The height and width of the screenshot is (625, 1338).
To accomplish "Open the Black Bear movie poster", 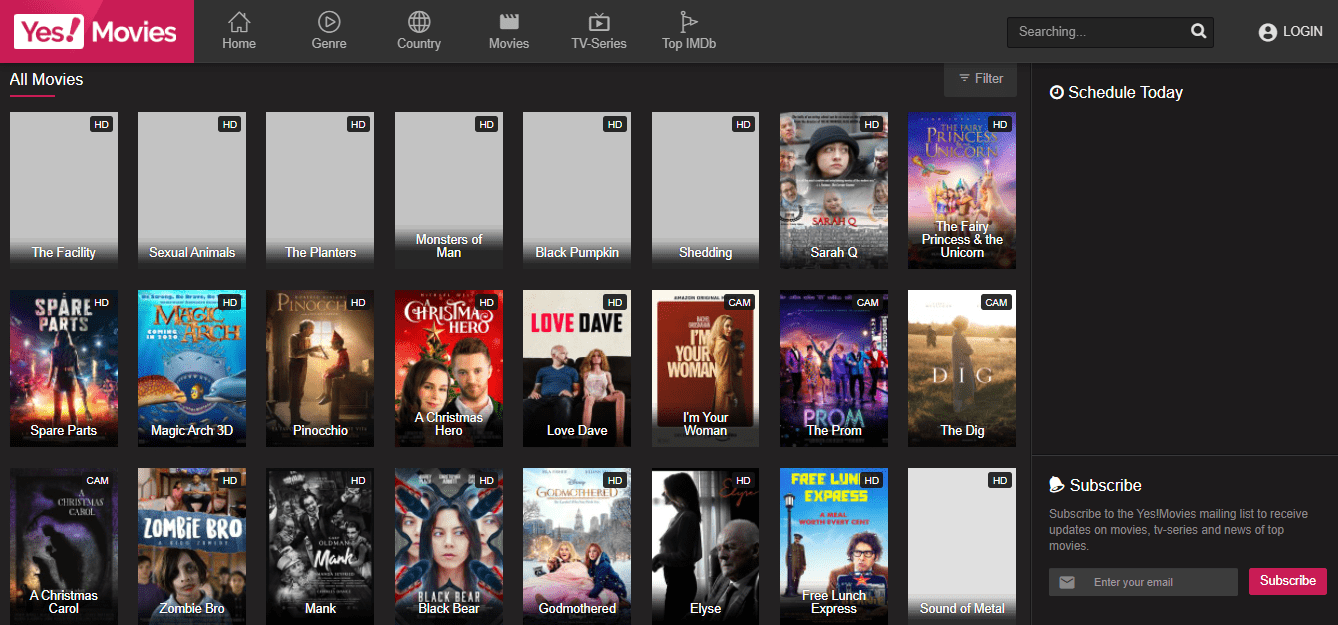I will [449, 546].
